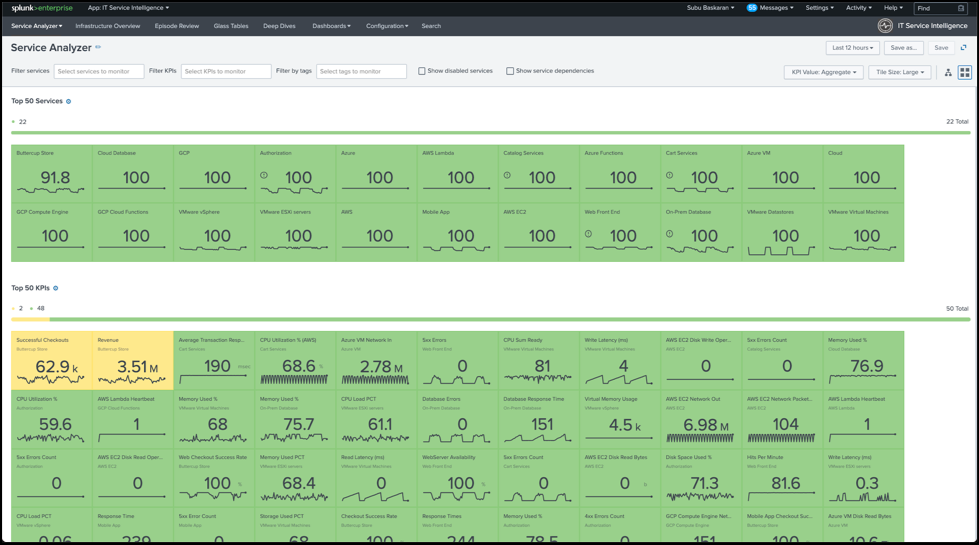Go to Infrastructure Overview tab
979x545 pixels.
point(107,26)
